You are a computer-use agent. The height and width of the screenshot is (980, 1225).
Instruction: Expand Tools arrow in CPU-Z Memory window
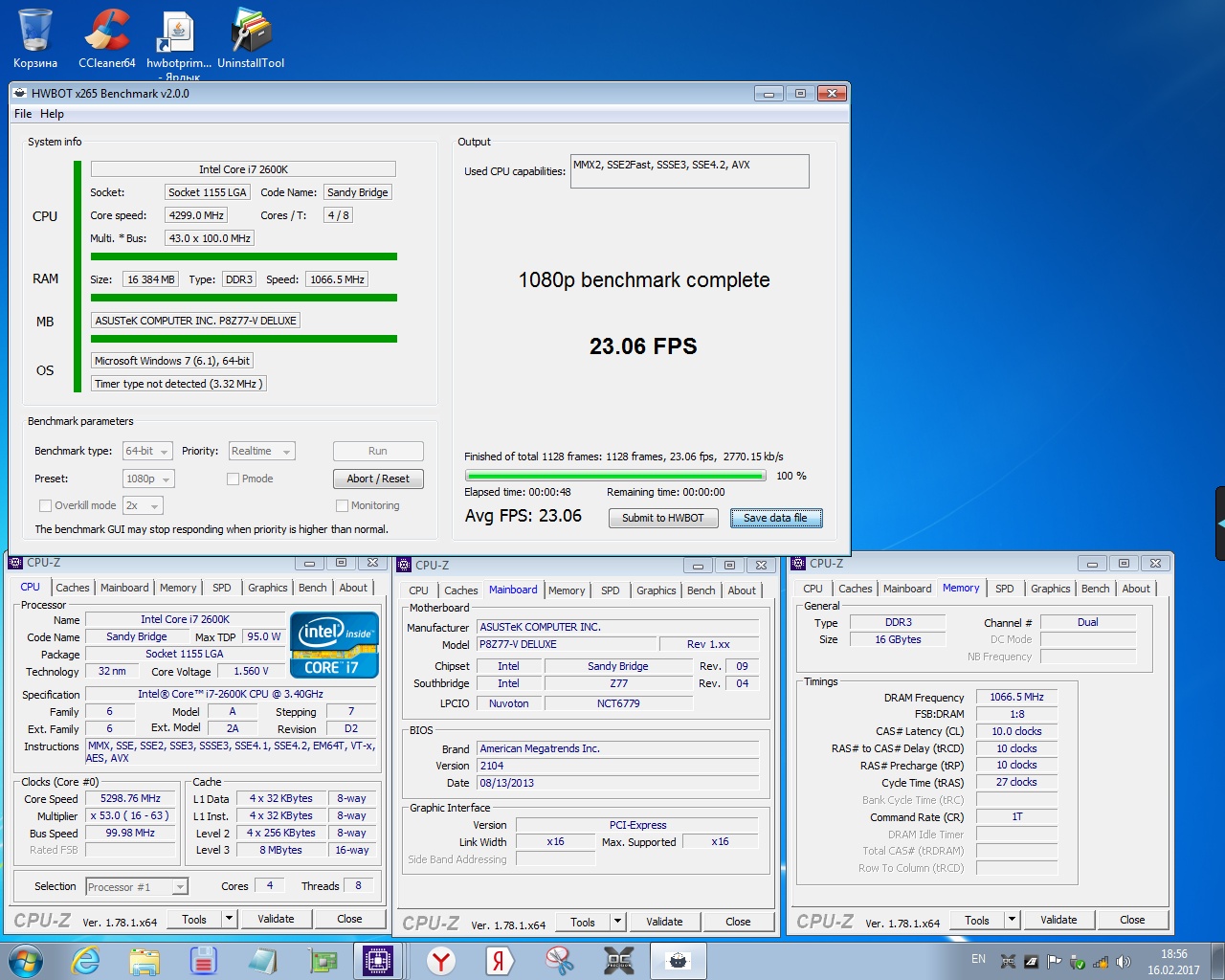pos(1012,920)
